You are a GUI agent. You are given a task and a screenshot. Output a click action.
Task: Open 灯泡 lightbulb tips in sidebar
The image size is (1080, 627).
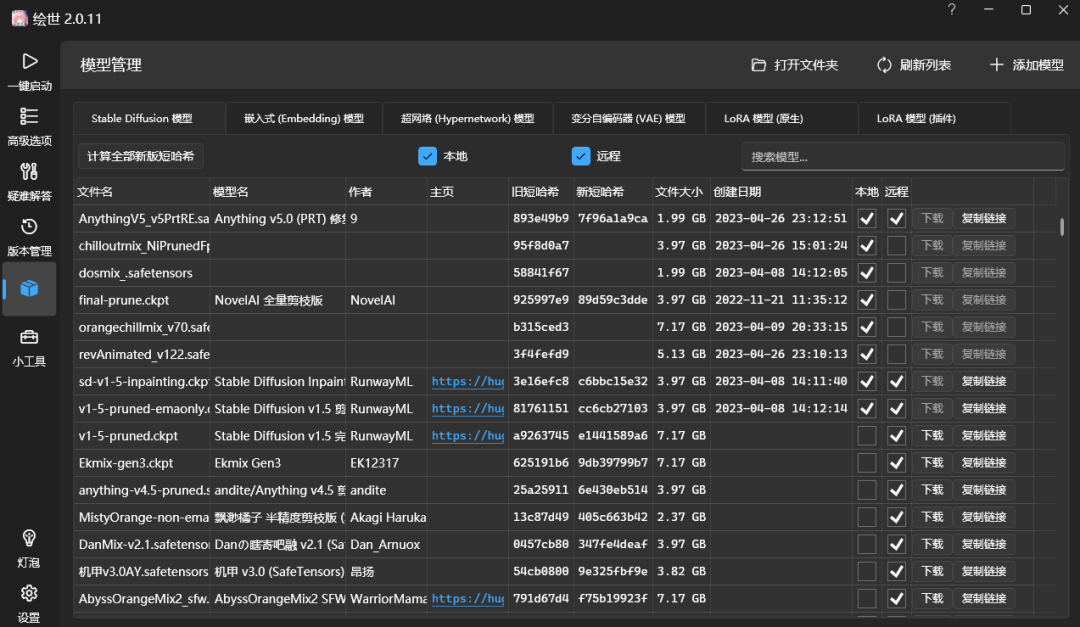point(29,549)
